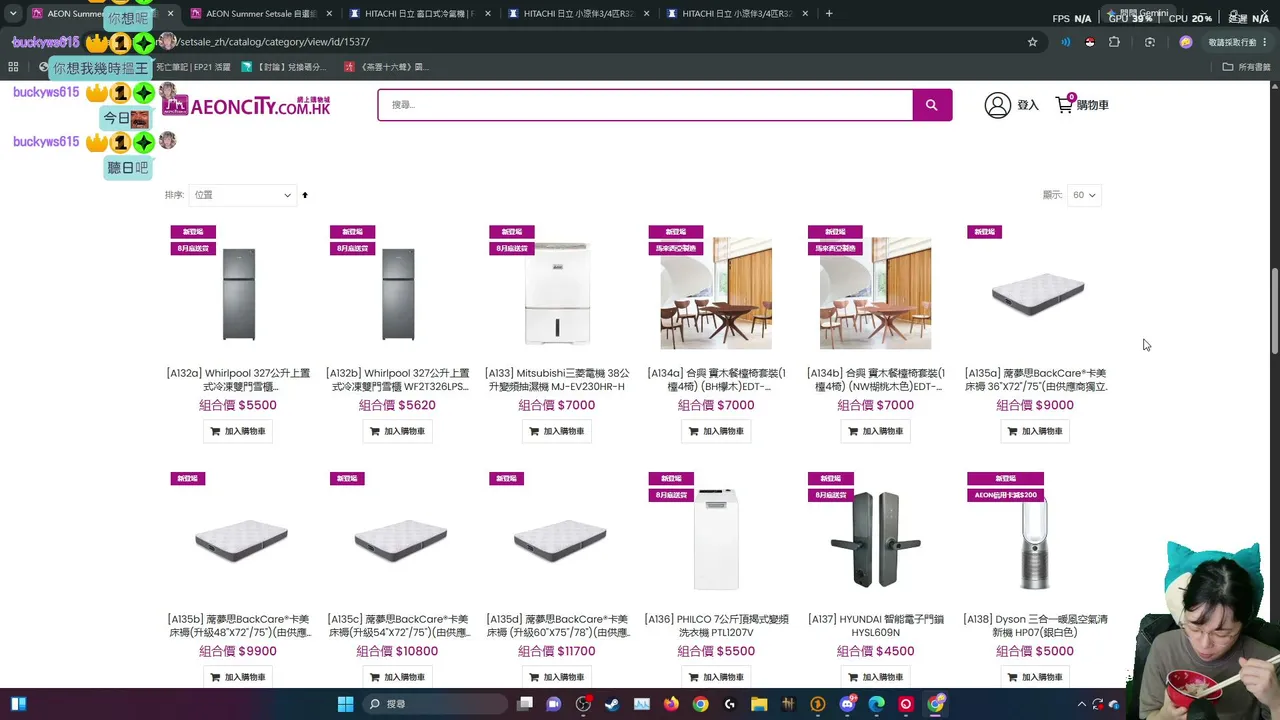1280x720 pixels.
Task: Click the 組合價 $10800 price
Action: coord(398,651)
